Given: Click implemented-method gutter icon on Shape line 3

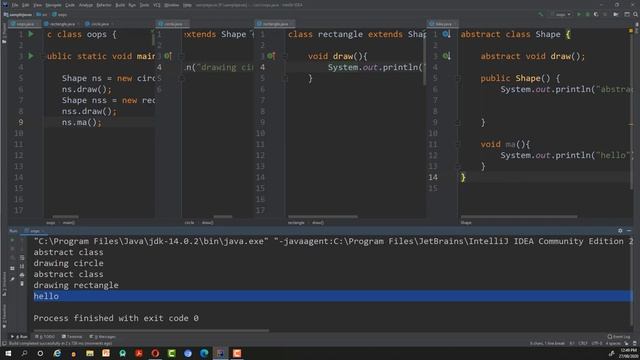Looking at the screenshot, I should coord(447,56).
